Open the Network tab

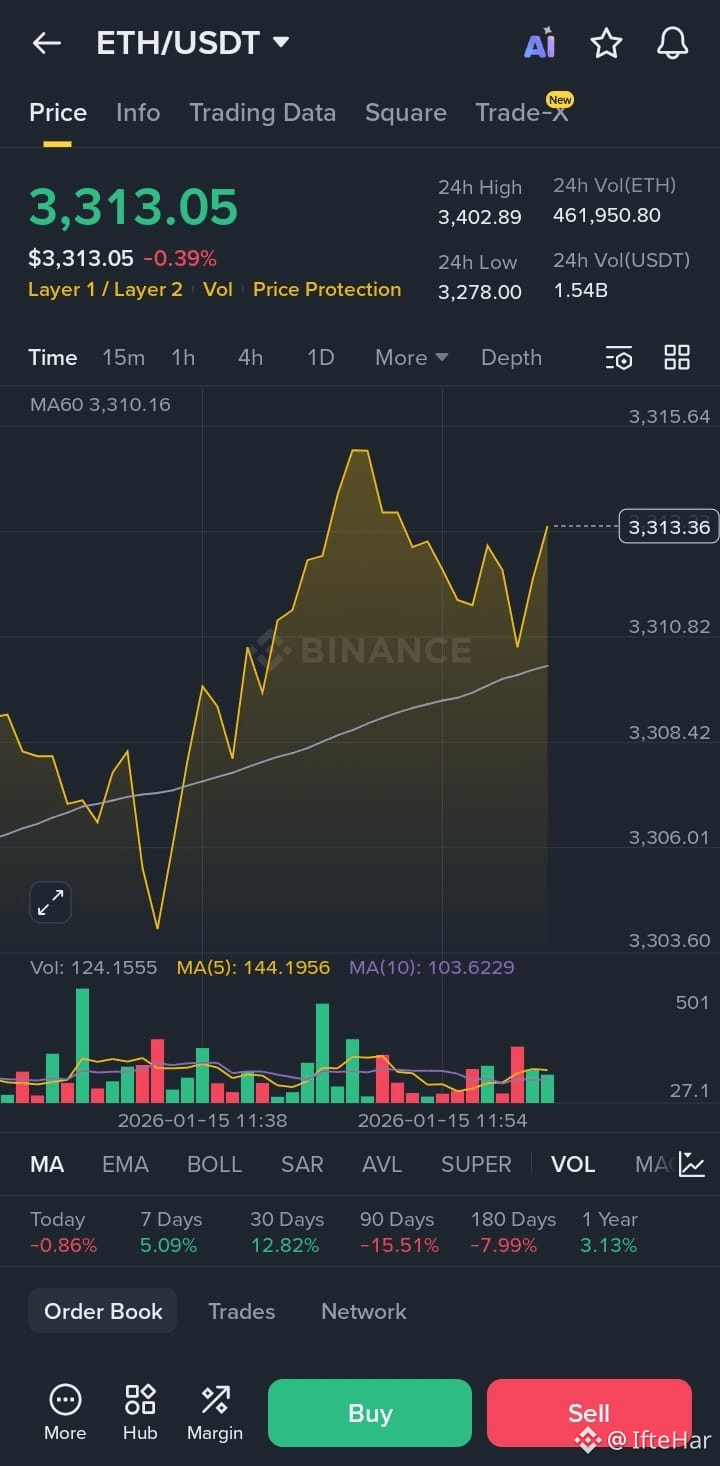[x=364, y=1311]
